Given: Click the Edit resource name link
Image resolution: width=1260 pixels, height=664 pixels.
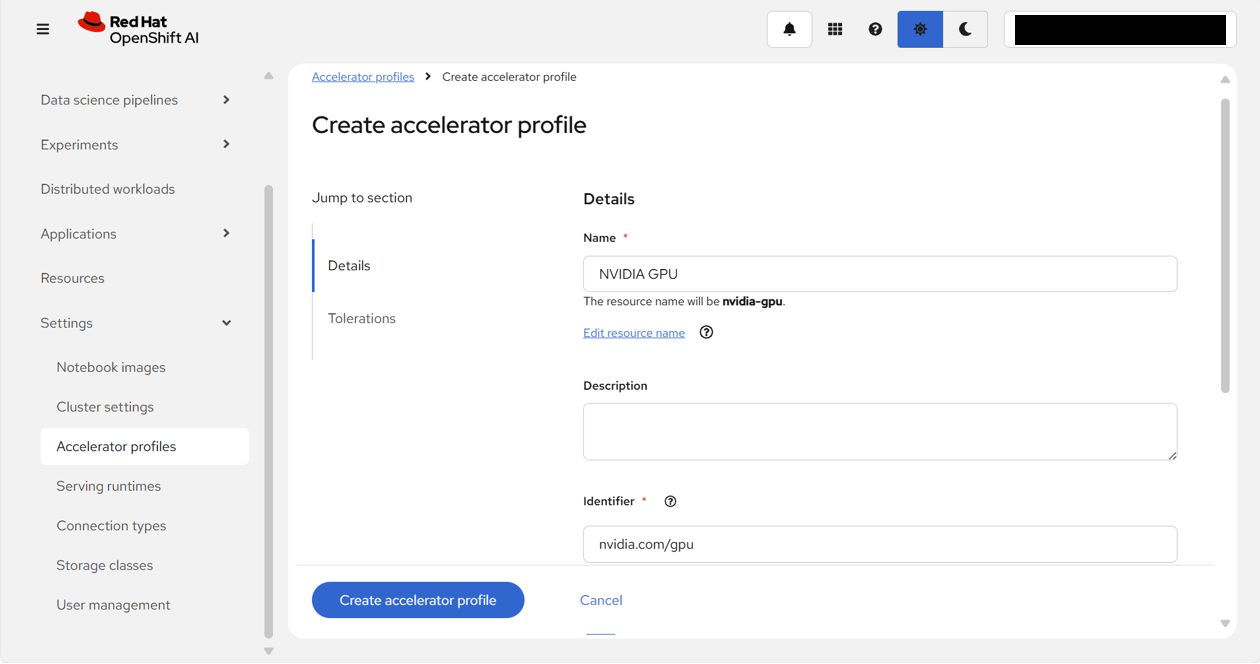Looking at the screenshot, I should (x=634, y=333).
